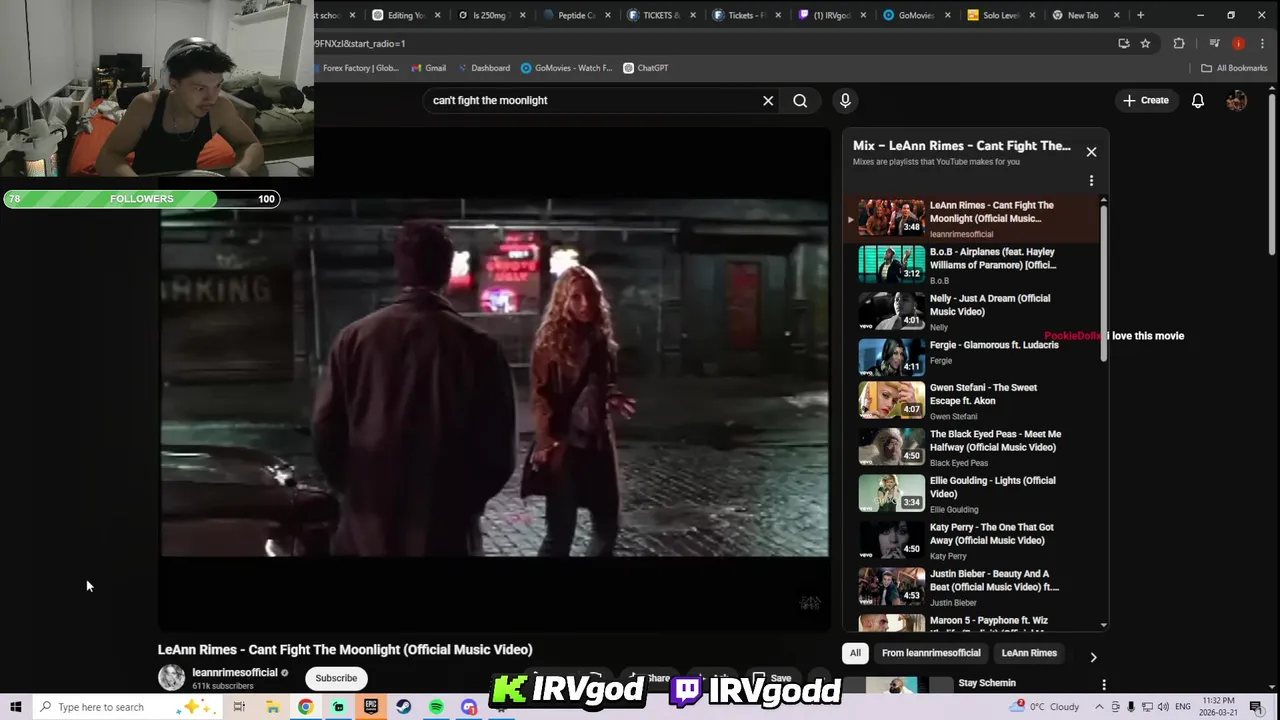Click the Windows Start button
The image size is (1280, 720).
click(15, 707)
